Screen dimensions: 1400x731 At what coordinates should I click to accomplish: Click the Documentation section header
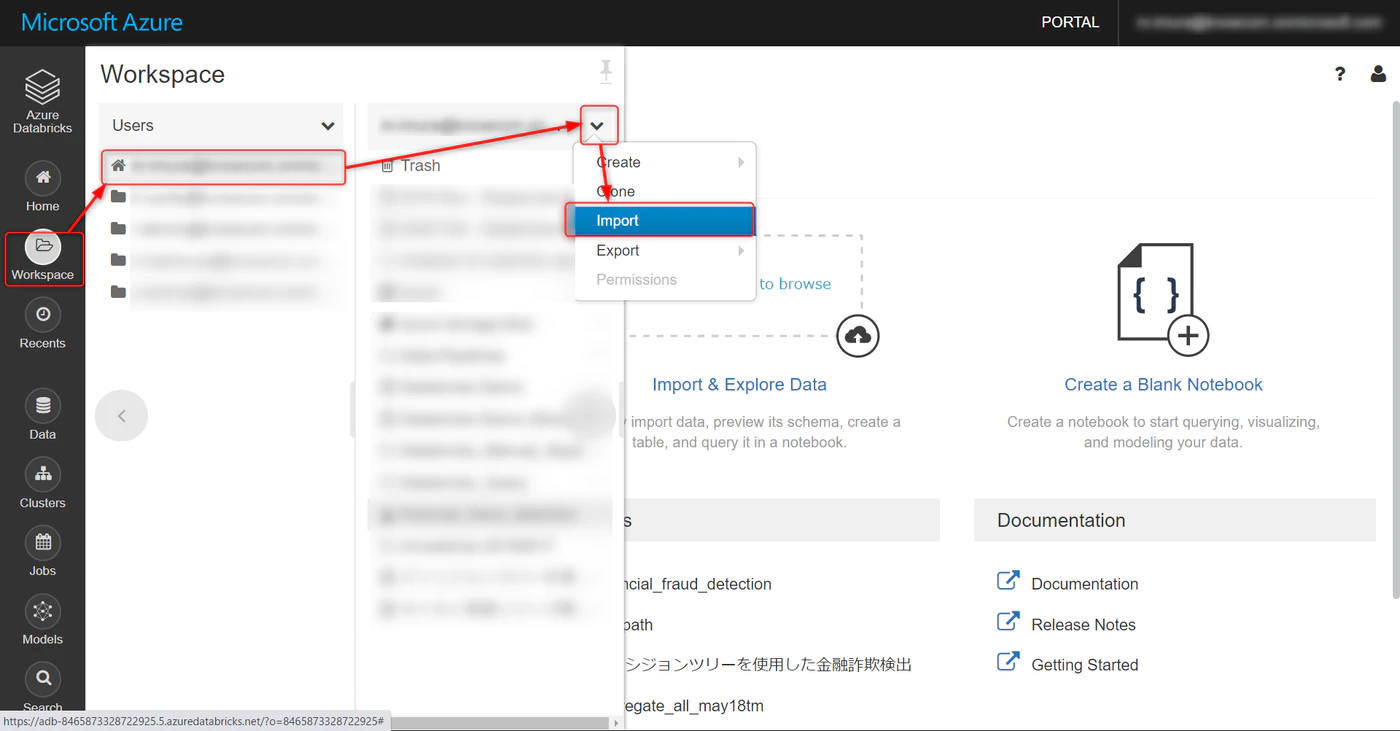pyautogui.click(x=1174, y=520)
